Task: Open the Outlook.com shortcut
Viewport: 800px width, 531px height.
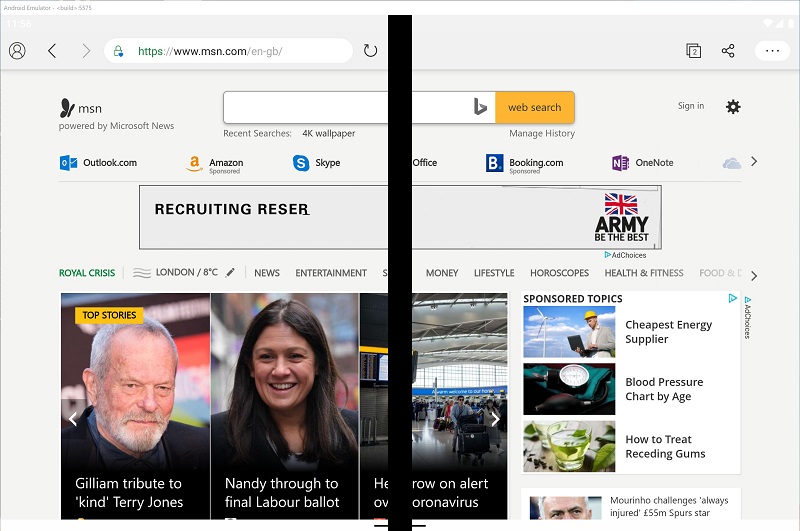Action: (98, 163)
